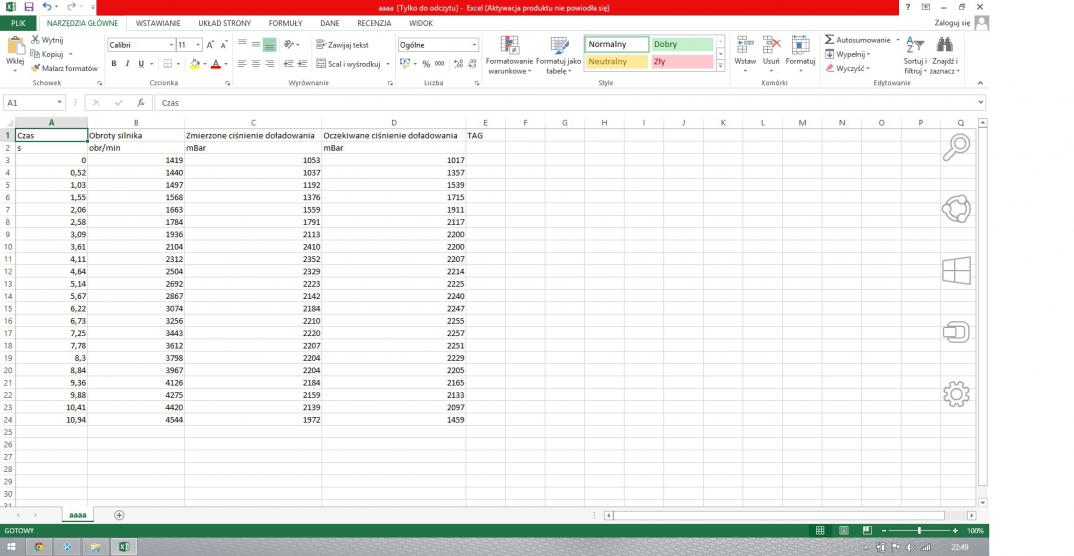The image size is (1074, 556).
Task: Decrease cell indent
Action: [288, 64]
